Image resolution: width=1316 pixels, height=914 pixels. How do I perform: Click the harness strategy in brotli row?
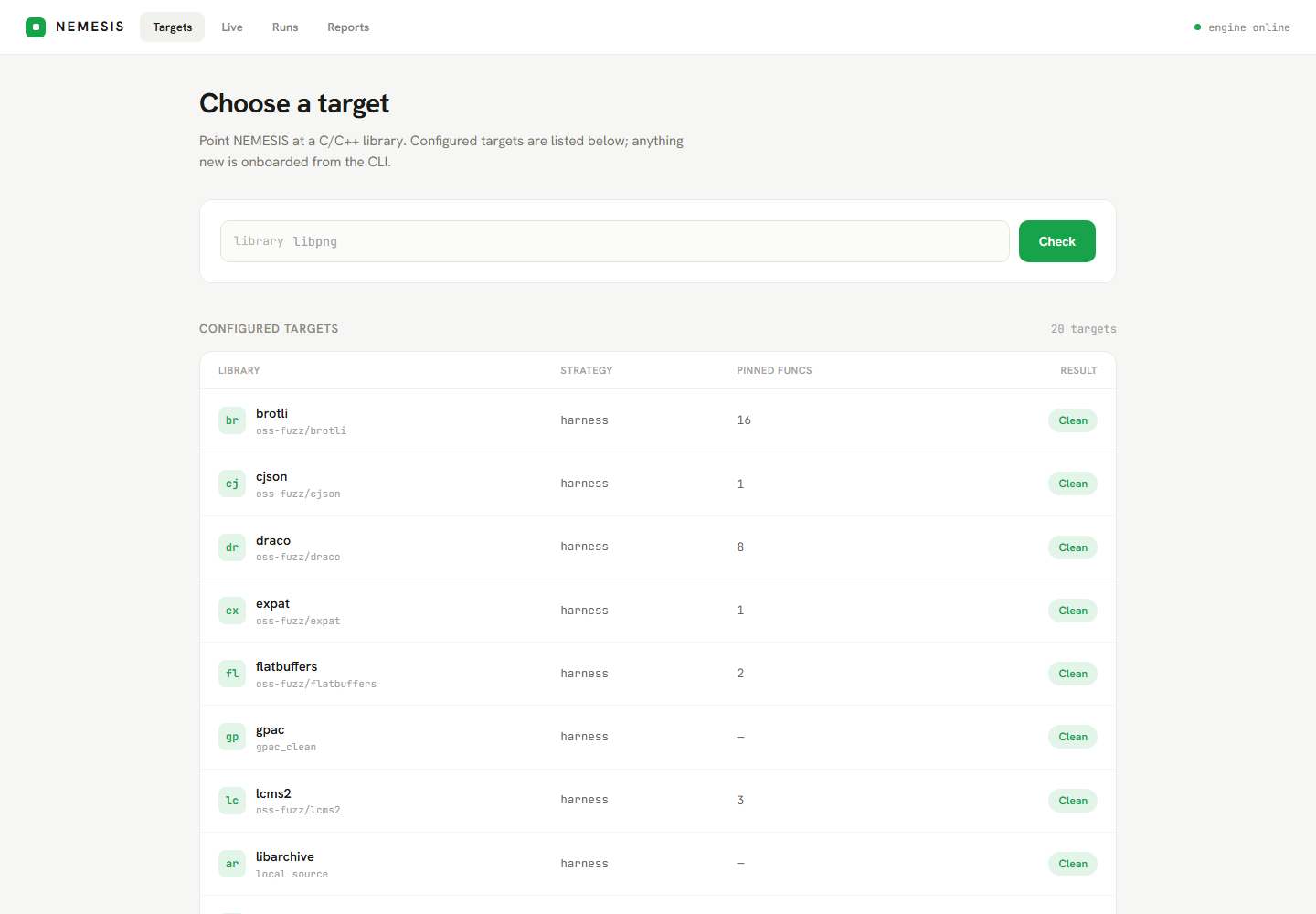tap(585, 420)
